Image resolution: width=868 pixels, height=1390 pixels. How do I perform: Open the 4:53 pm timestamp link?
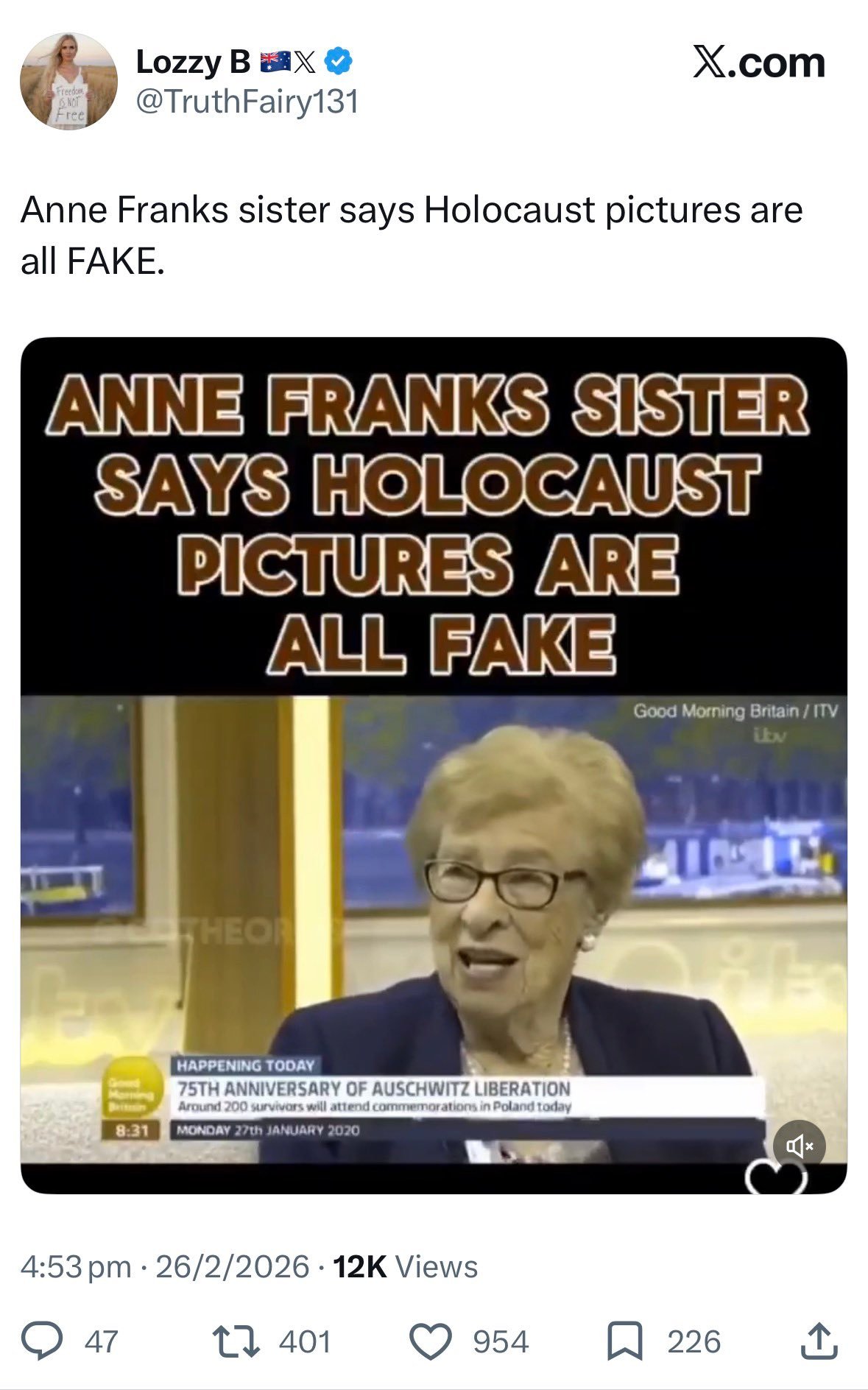coord(77,1267)
